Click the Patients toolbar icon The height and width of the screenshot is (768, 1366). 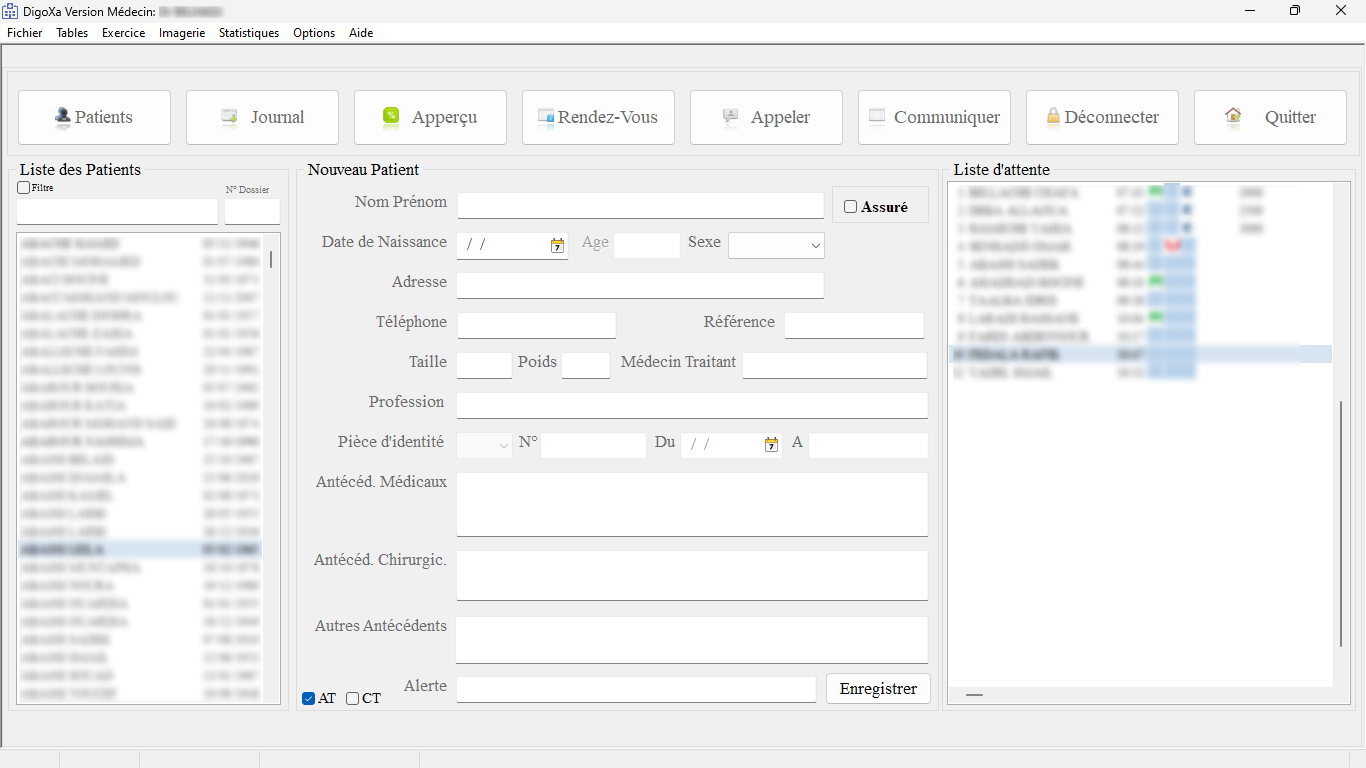[x=62, y=117]
